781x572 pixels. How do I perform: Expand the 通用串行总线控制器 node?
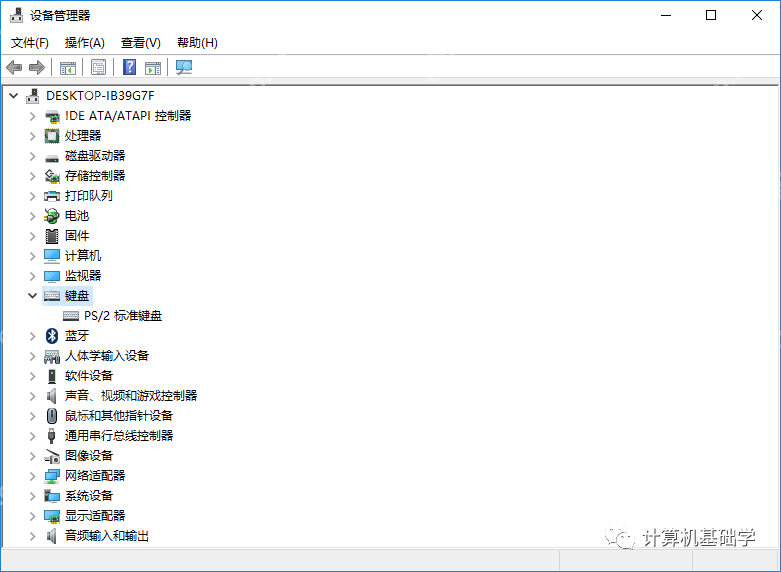click(x=33, y=436)
